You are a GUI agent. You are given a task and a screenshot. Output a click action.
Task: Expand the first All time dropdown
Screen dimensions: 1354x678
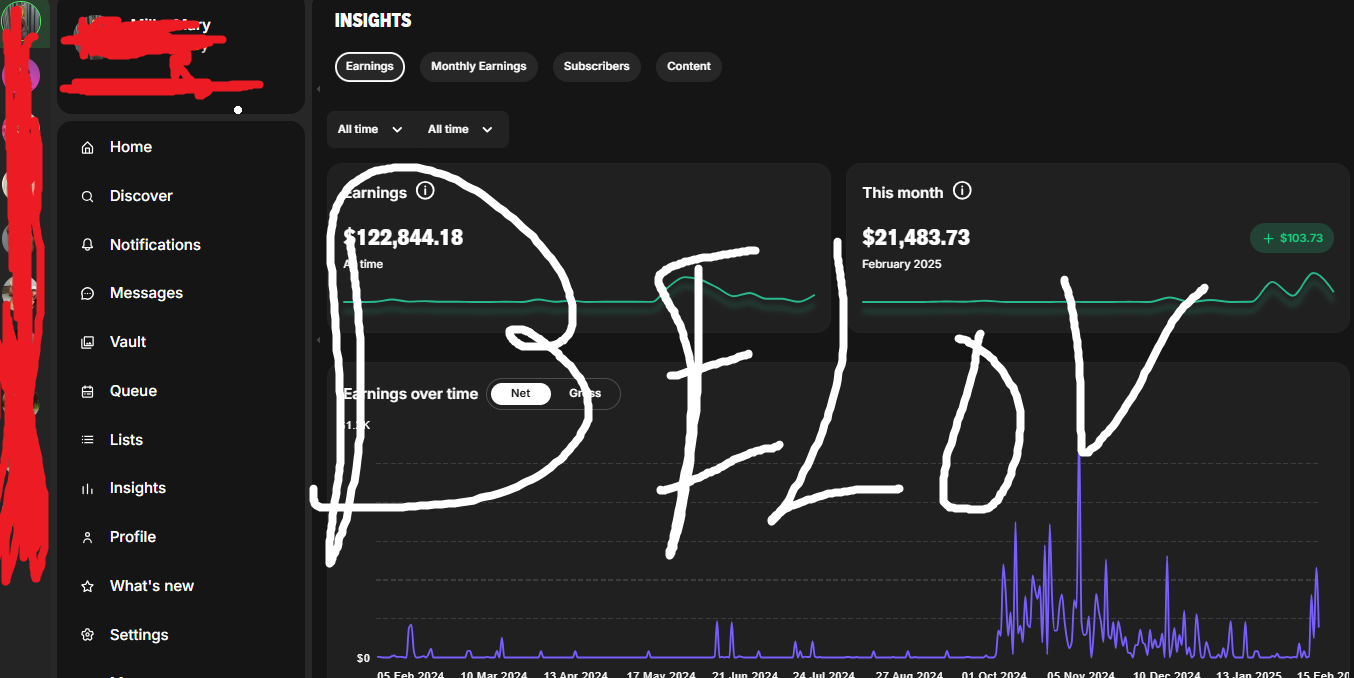(370, 130)
